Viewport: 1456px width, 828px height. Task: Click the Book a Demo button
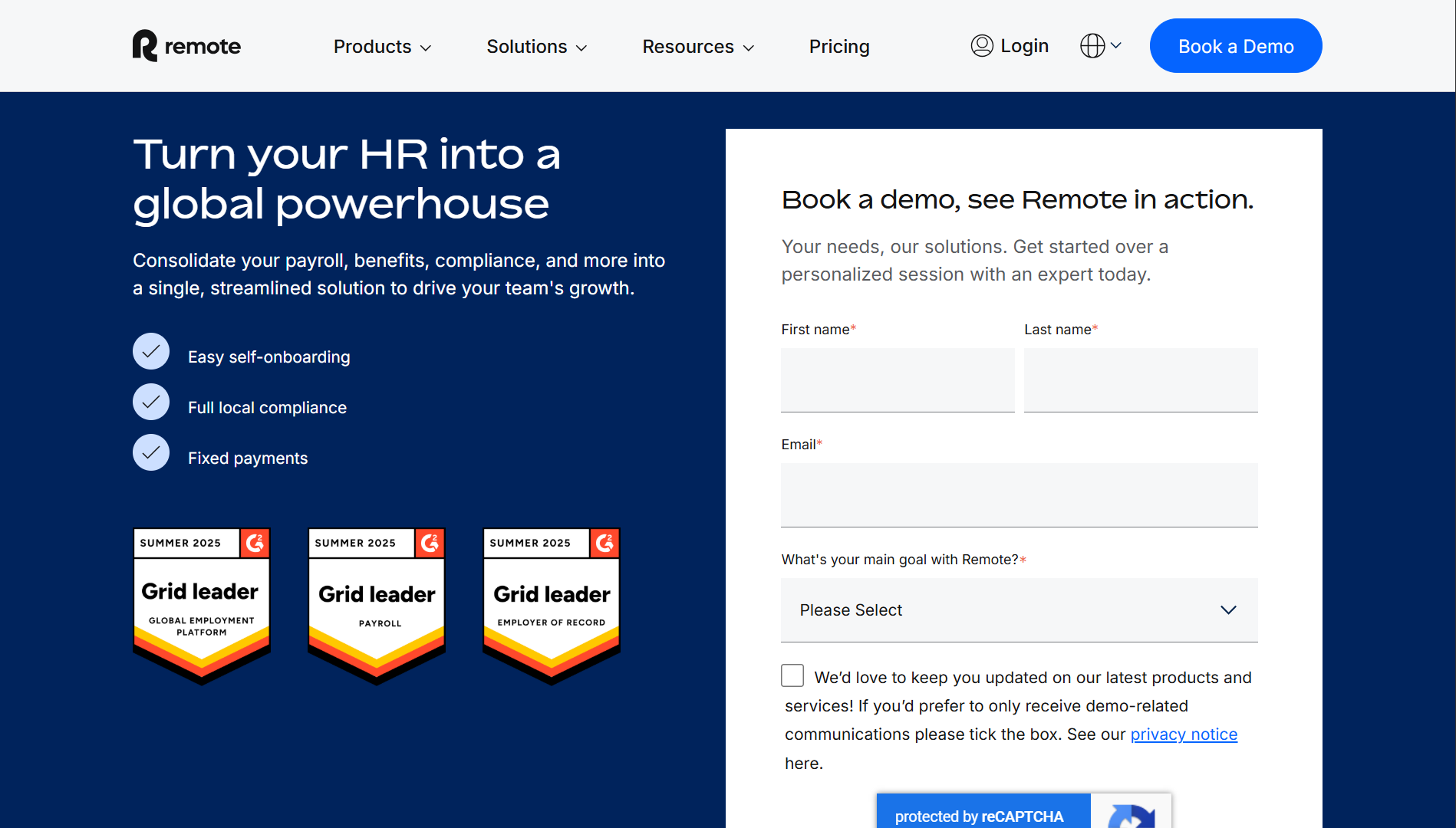tap(1235, 46)
